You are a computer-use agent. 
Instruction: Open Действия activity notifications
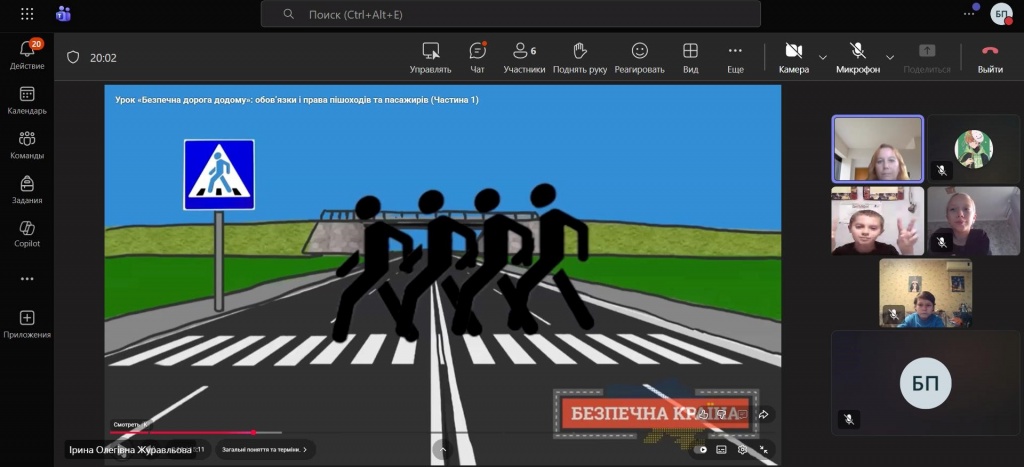[x=27, y=55]
